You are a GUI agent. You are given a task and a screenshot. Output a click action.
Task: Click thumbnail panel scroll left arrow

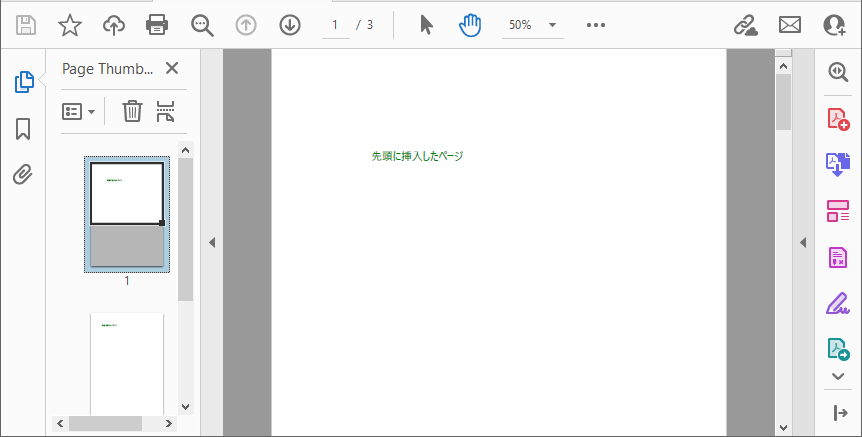point(60,423)
